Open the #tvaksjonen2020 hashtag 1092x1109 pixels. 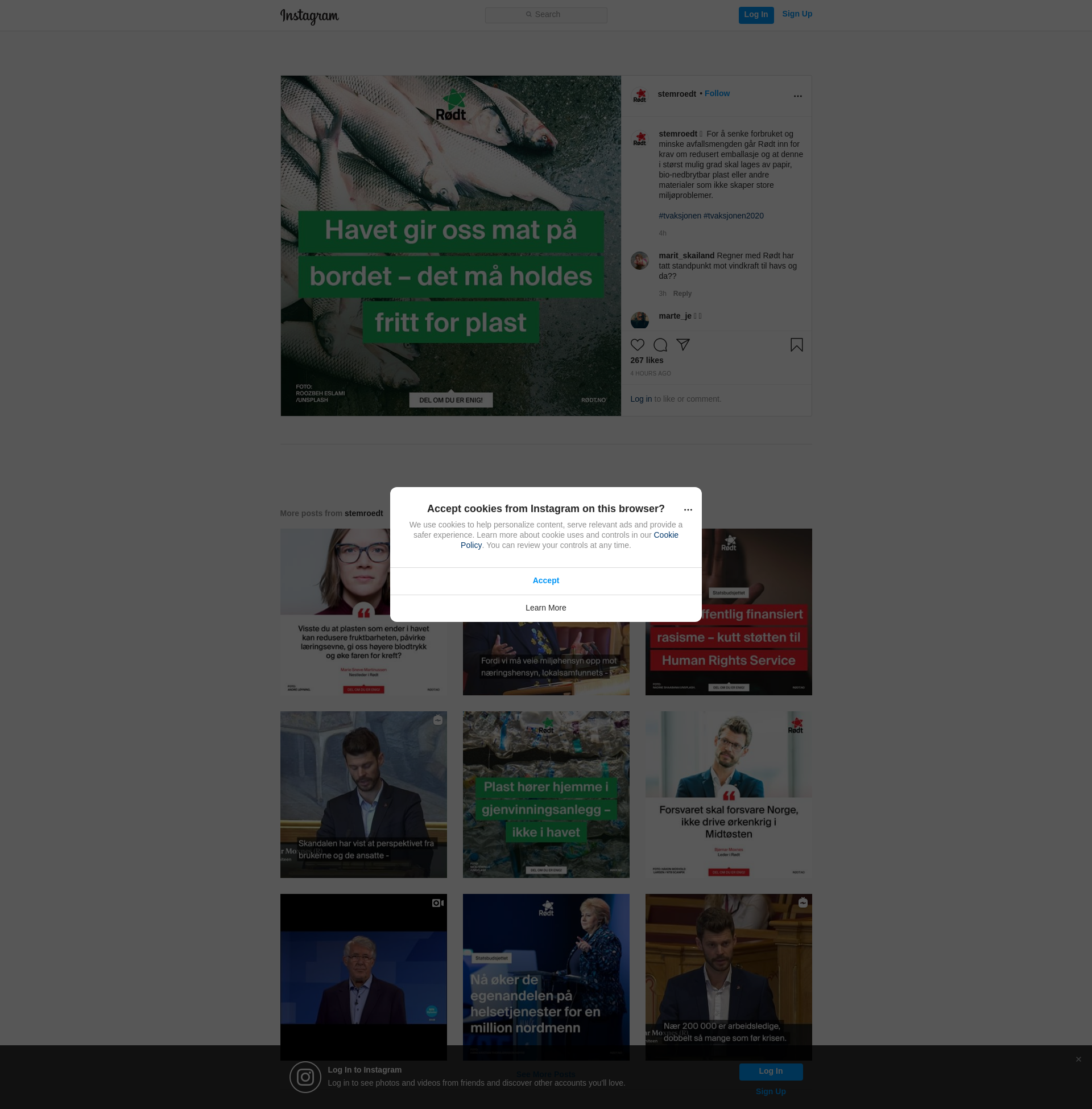[733, 216]
